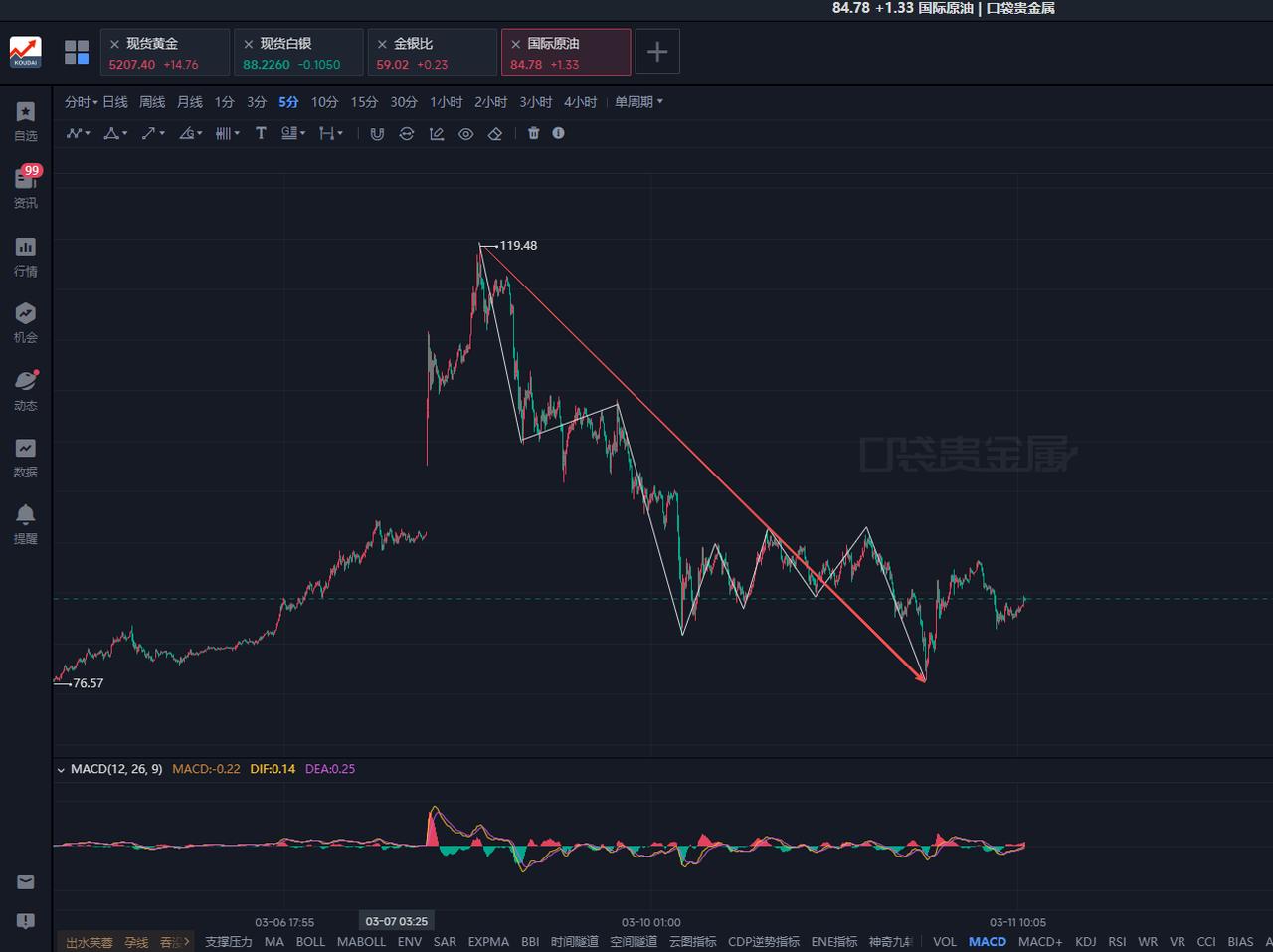
Task: Open the 分时 timeframe dropdown
Action: 81,102
